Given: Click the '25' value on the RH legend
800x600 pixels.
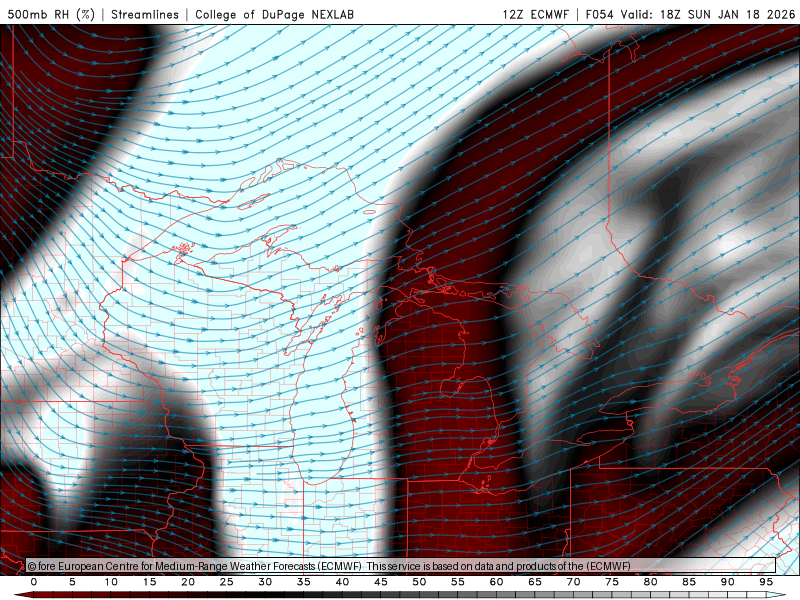Looking at the screenshot, I should point(227,582).
